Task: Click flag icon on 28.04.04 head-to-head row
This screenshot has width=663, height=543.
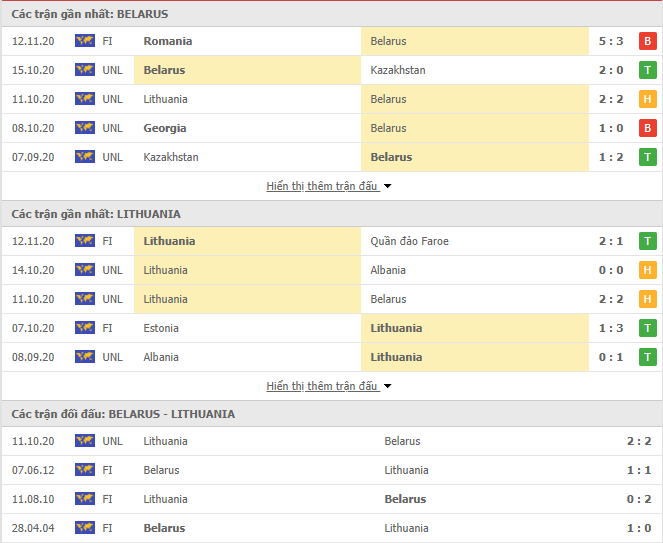Action: pyautogui.click(x=85, y=528)
